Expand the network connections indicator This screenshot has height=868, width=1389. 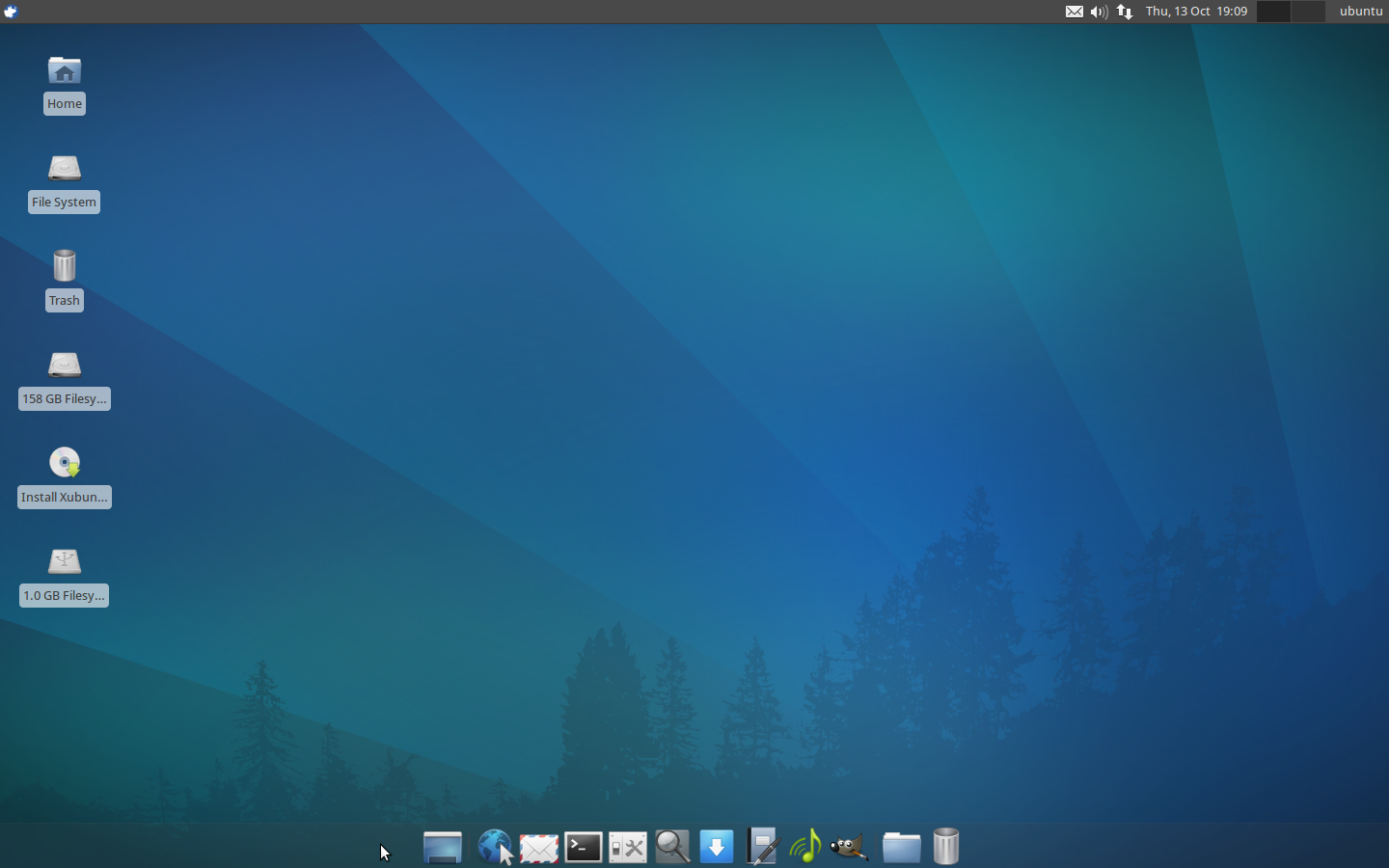tap(1125, 12)
